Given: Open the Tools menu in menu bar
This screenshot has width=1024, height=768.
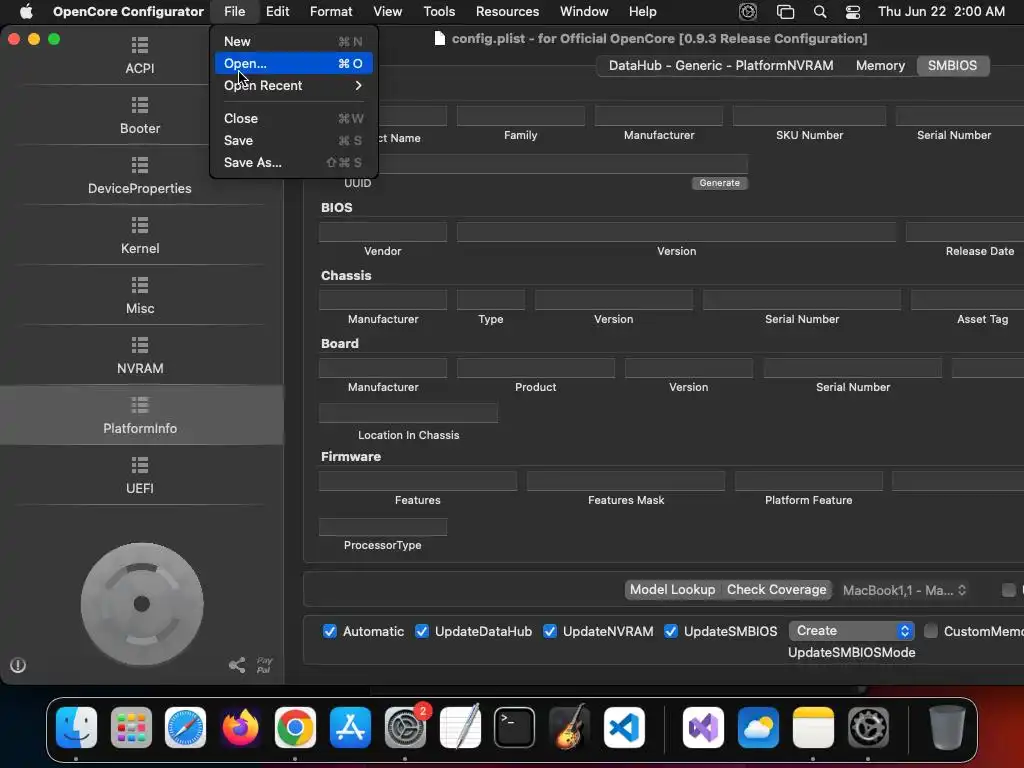Looking at the screenshot, I should point(439,12).
